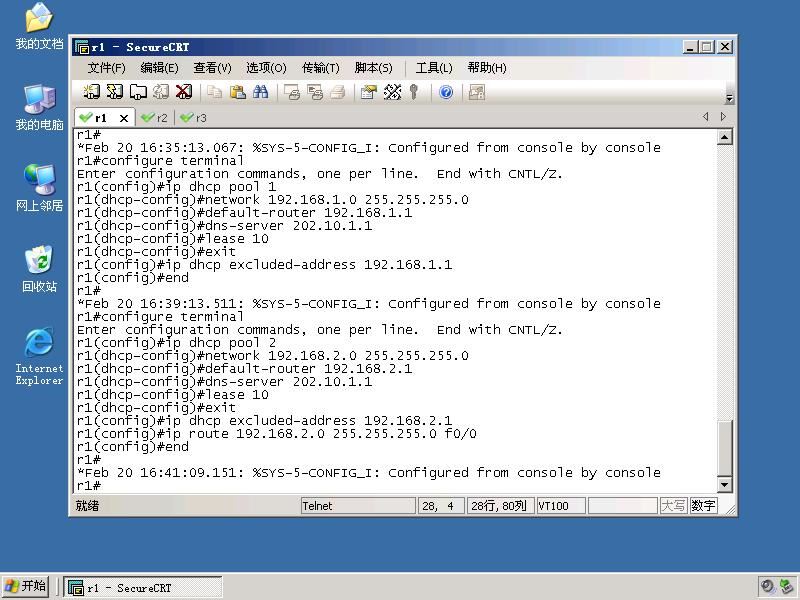Click the Copy toolbar icon

pyautogui.click(x=214, y=92)
